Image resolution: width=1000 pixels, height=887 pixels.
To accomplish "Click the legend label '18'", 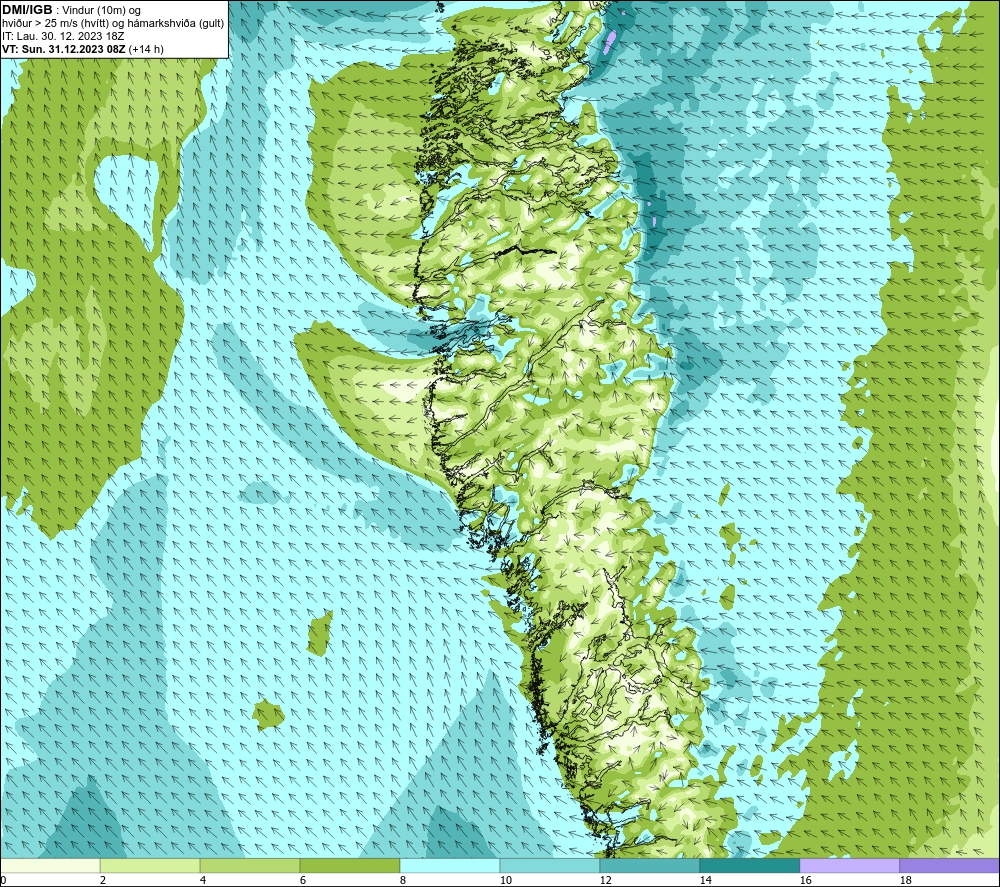I will (905, 881).
